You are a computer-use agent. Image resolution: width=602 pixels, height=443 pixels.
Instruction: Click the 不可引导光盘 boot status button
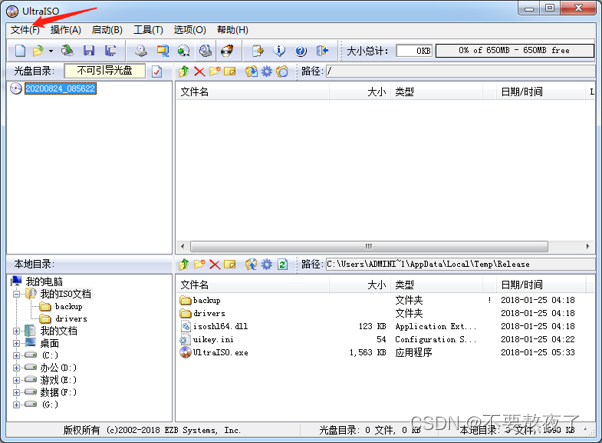point(105,71)
